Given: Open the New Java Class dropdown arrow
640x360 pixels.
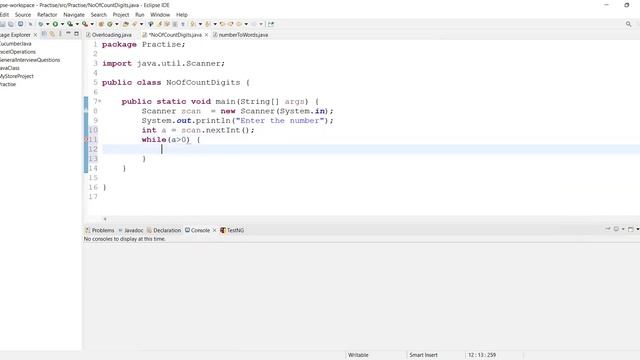Looking at the screenshot, I should click(x=117, y=24).
